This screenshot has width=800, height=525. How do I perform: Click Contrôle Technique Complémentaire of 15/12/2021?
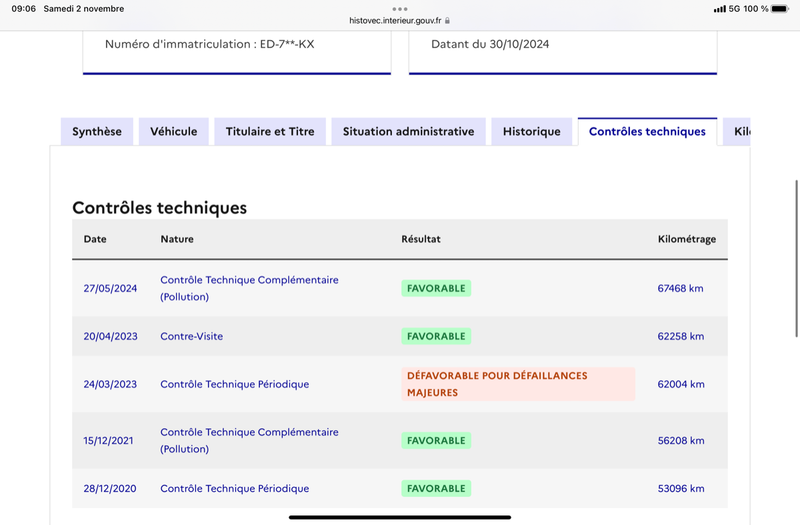[249, 440]
